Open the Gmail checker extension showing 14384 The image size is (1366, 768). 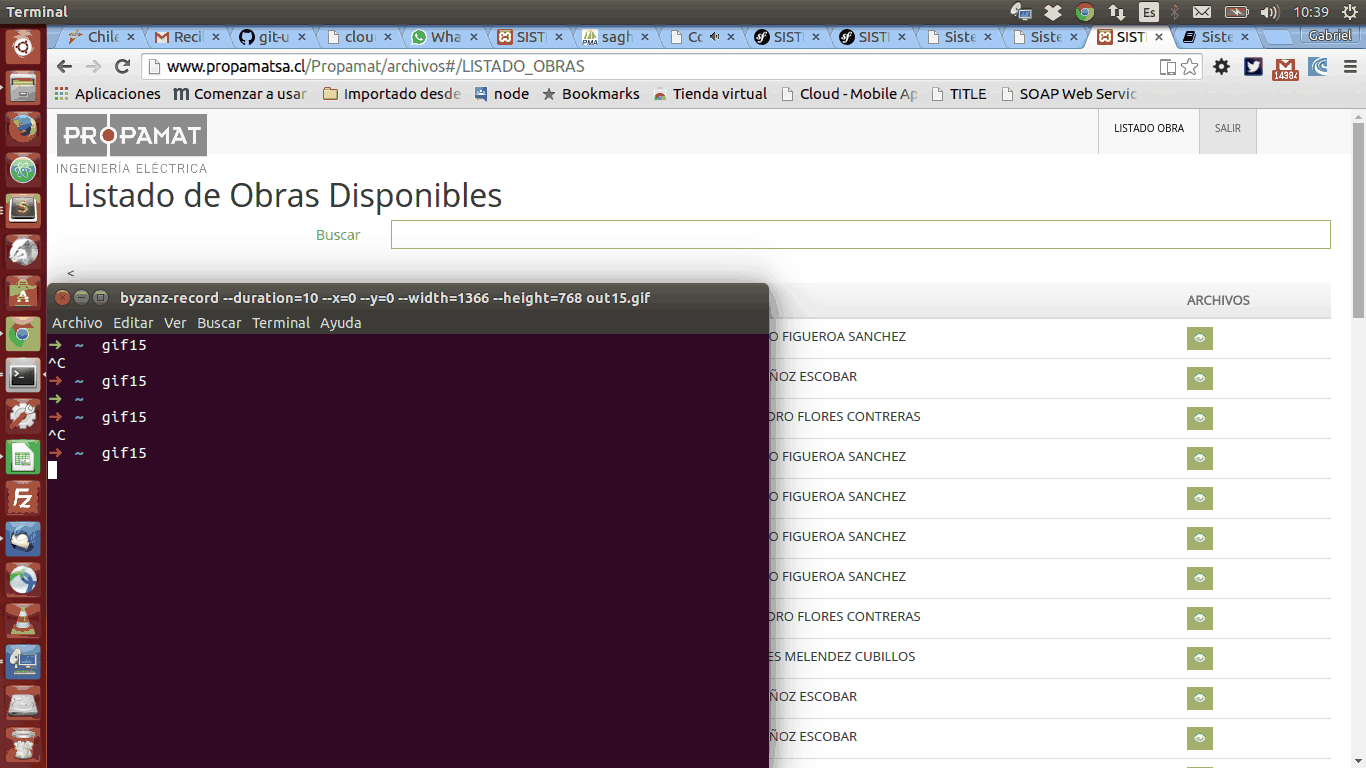pyautogui.click(x=1285, y=67)
